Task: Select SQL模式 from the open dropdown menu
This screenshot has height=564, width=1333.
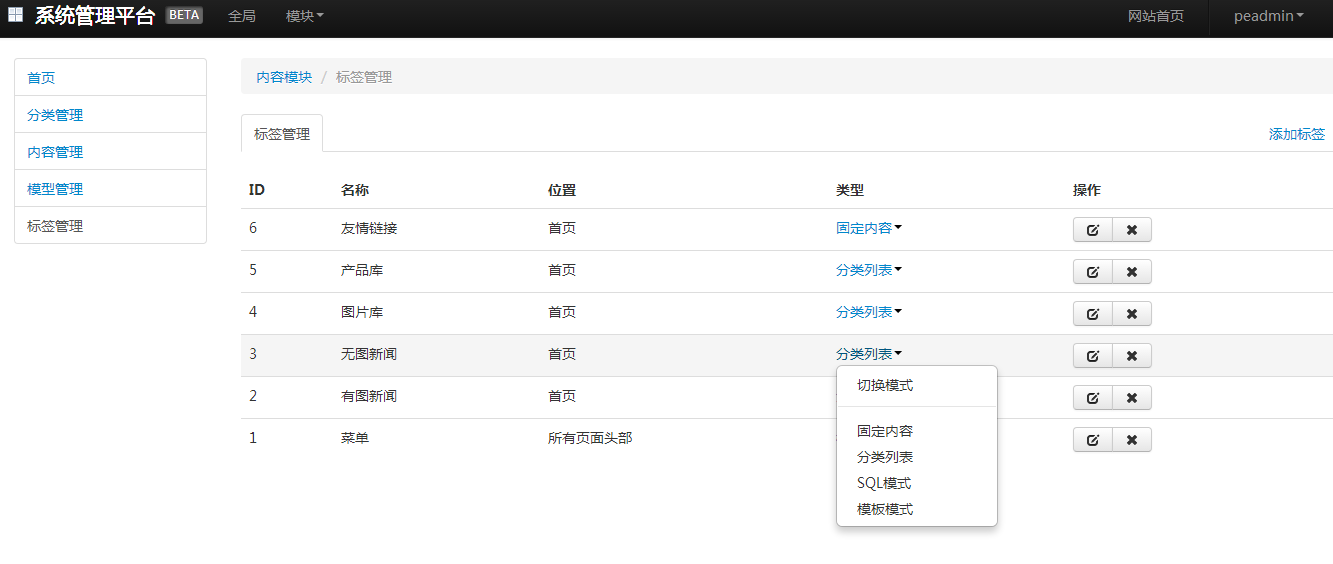Action: point(884,483)
